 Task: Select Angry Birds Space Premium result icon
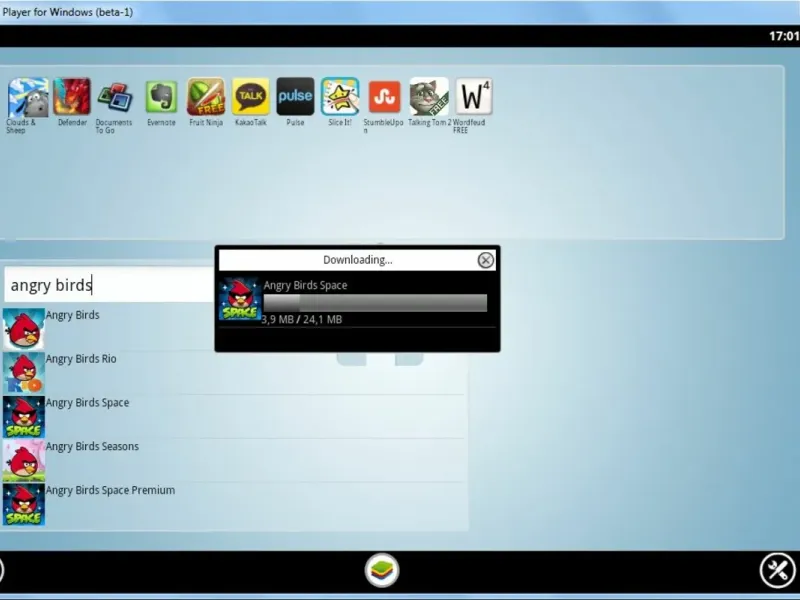coord(23,505)
